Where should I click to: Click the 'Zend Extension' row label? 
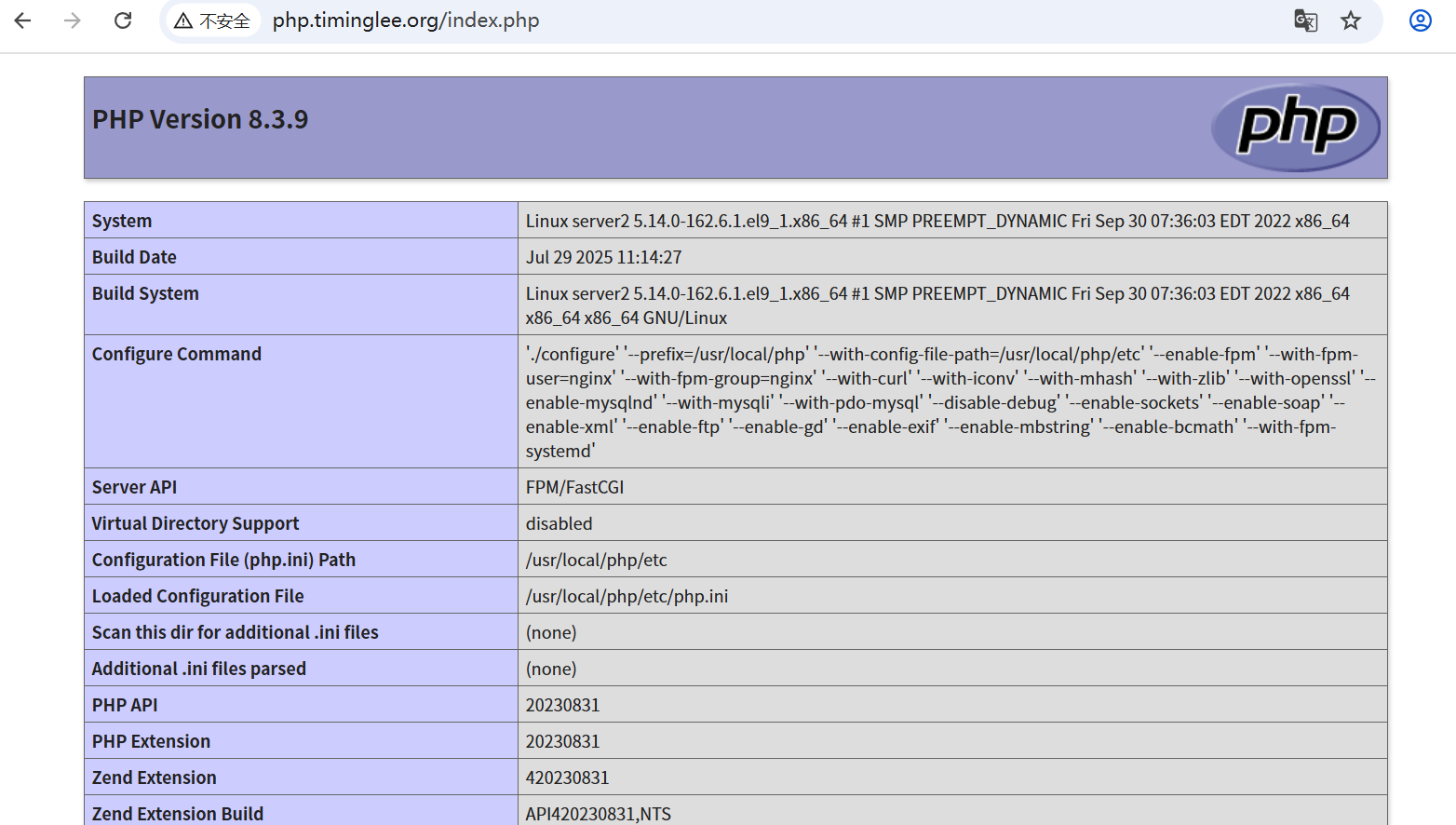click(x=154, y=778)
